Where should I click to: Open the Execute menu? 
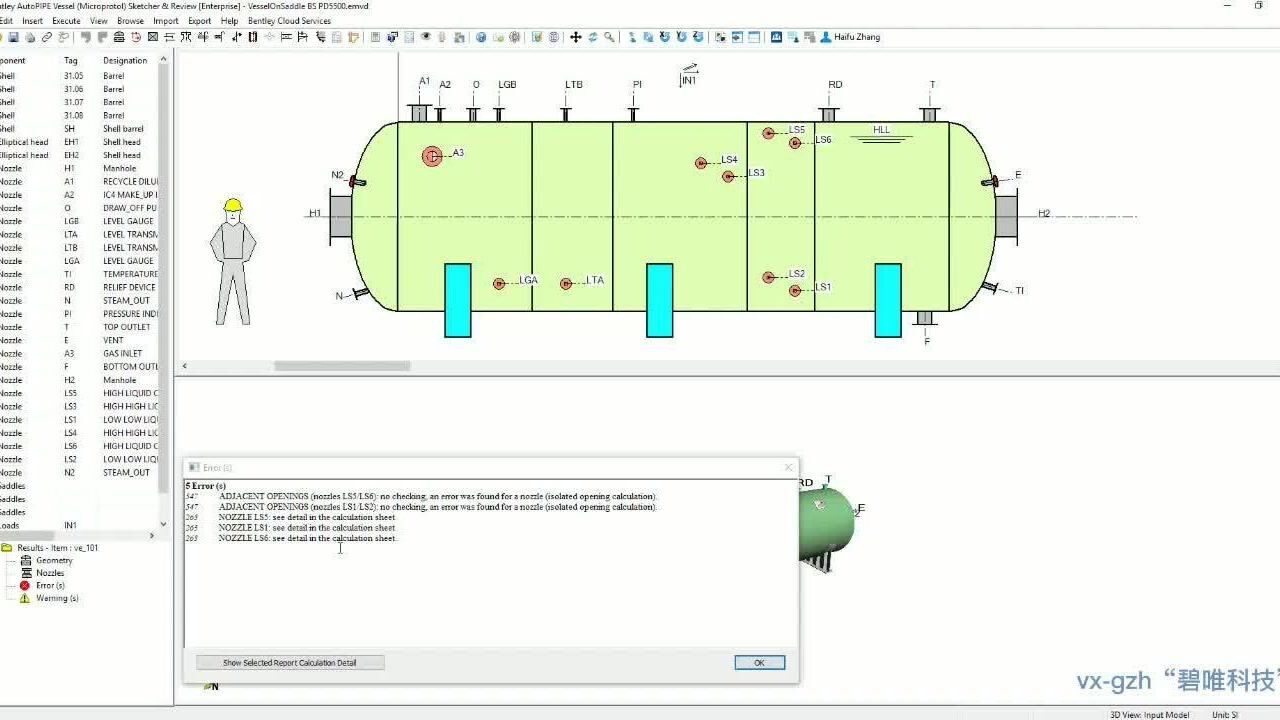(x=66, y=20)
